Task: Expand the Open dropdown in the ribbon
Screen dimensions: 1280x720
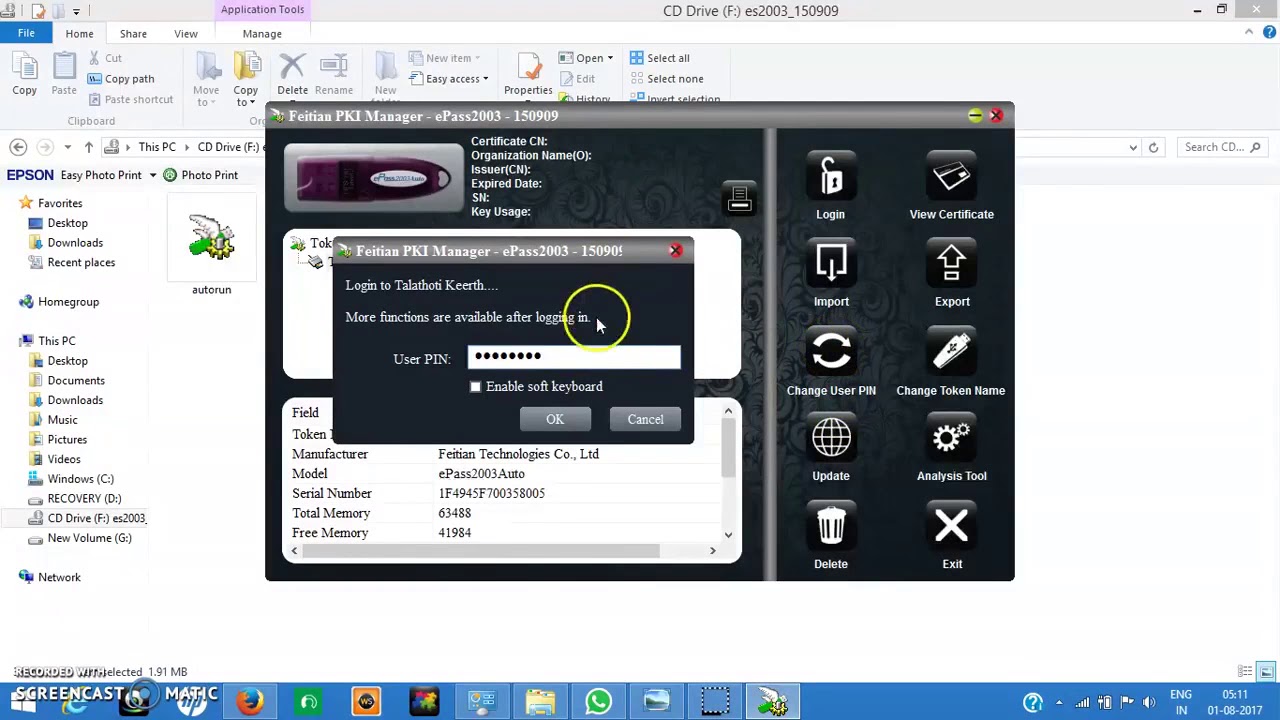Action: pyautogui.click(x=610, y=58)
